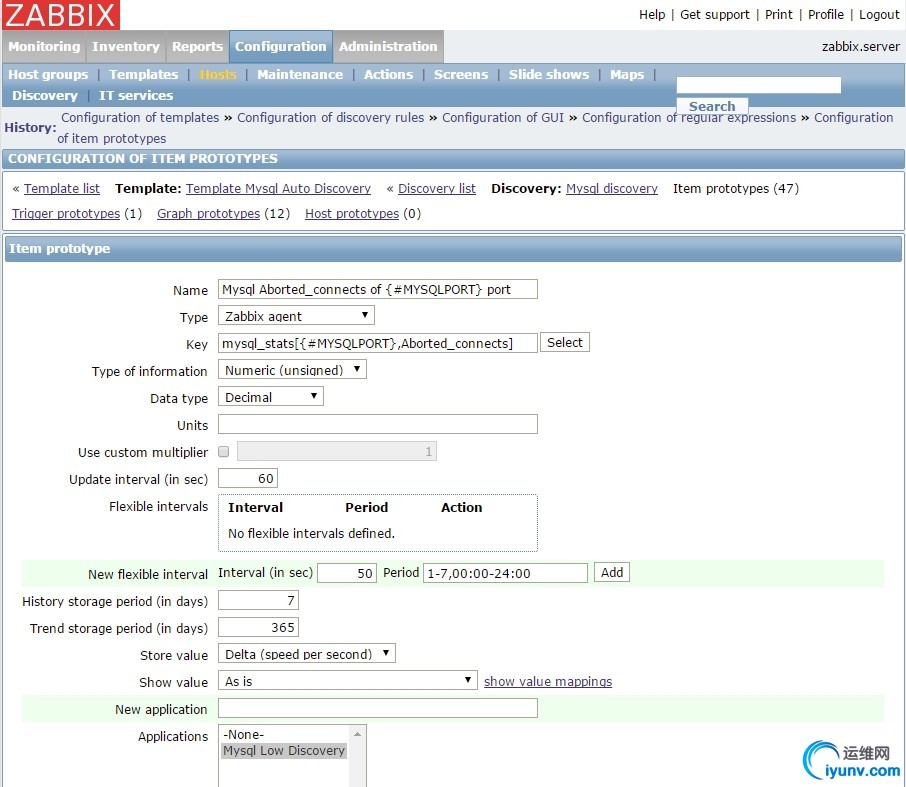Go to Actions submenu

point(388,75)
